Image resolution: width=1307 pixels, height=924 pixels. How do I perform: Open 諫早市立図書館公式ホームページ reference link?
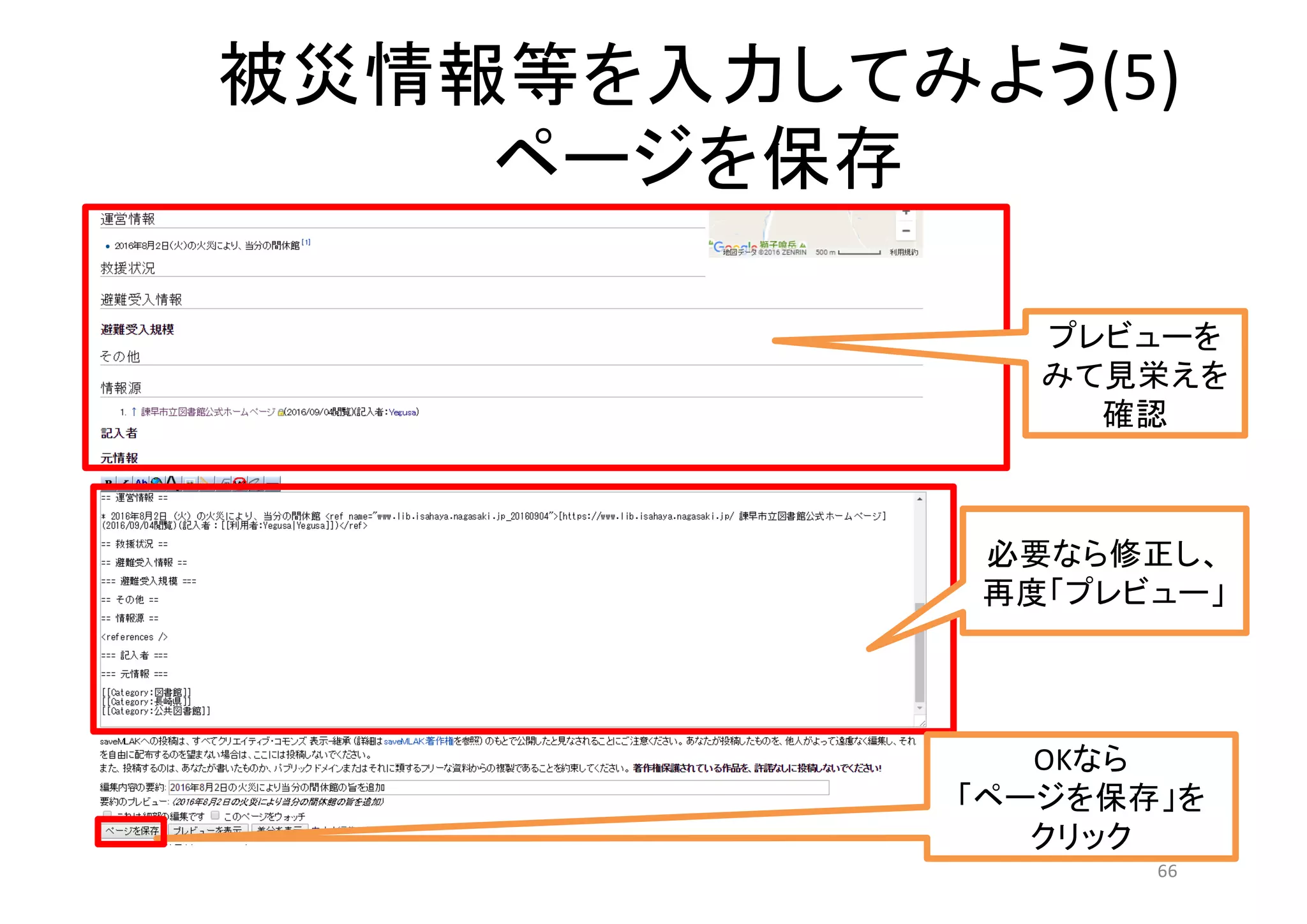point(208,412)
